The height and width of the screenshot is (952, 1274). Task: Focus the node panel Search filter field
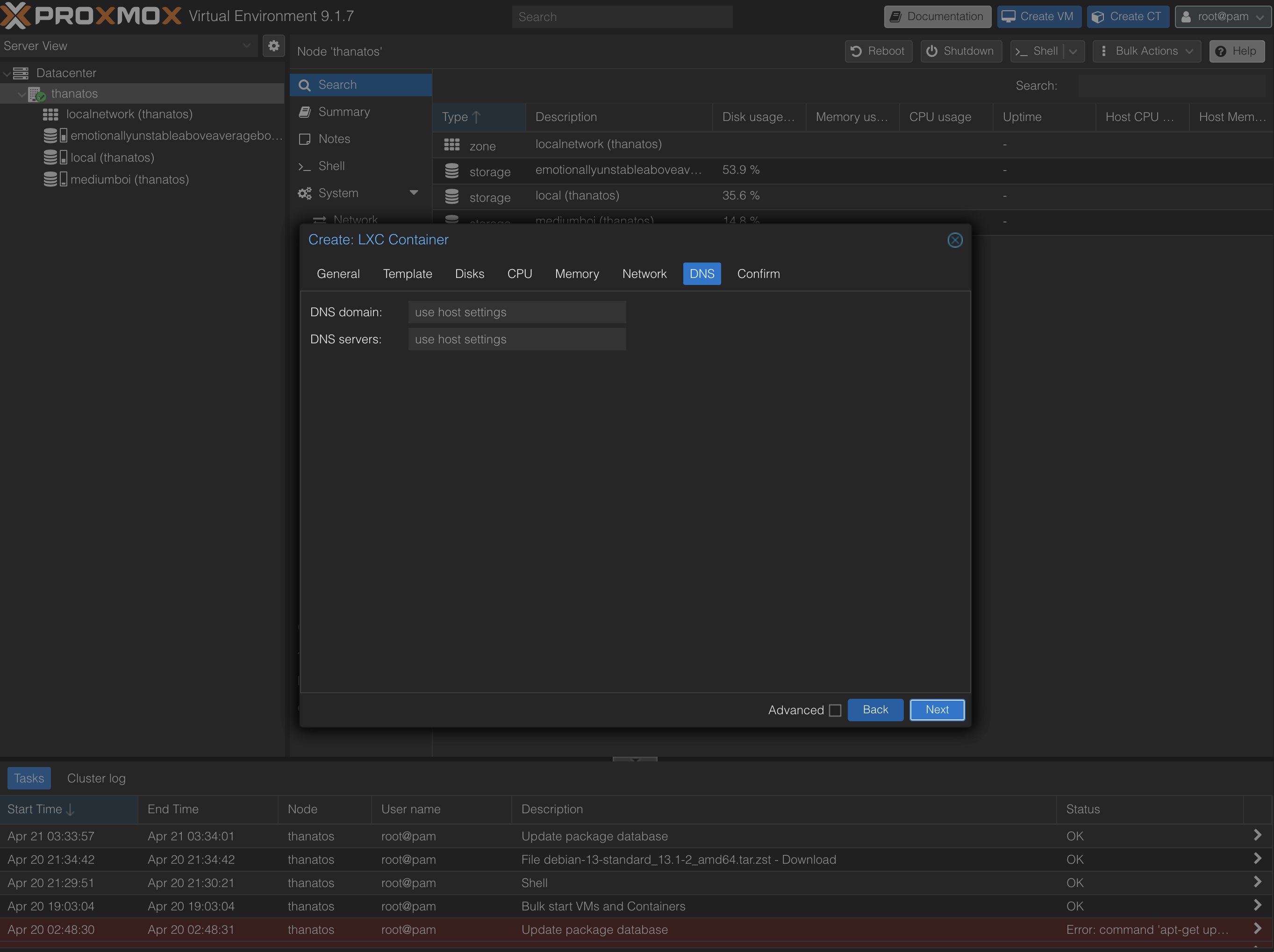pyautogui.click(x=1172, y=86)
